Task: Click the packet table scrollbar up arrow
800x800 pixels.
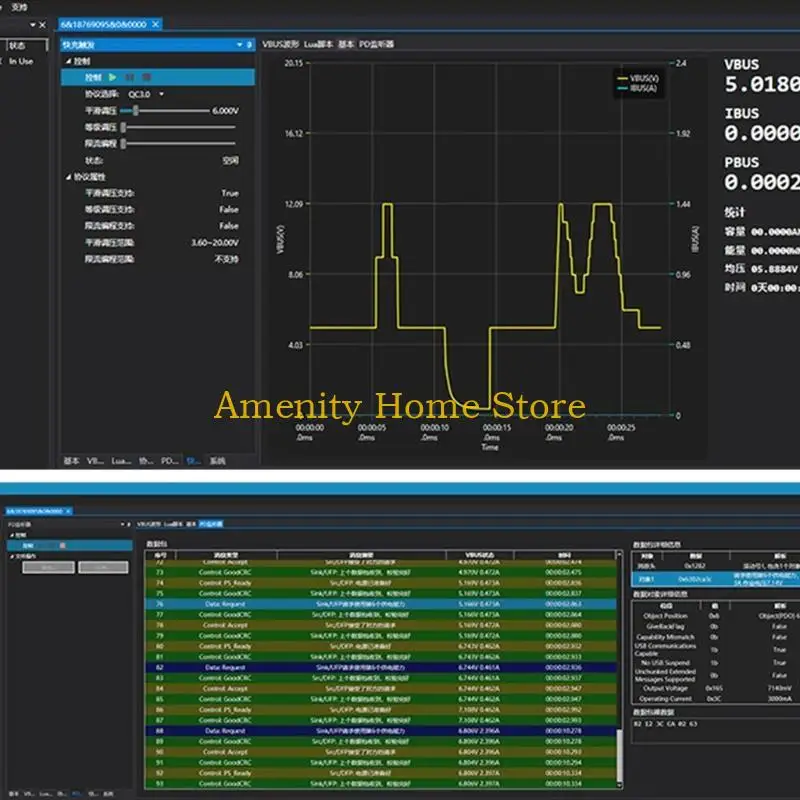Action: click(x=619, y=554)
